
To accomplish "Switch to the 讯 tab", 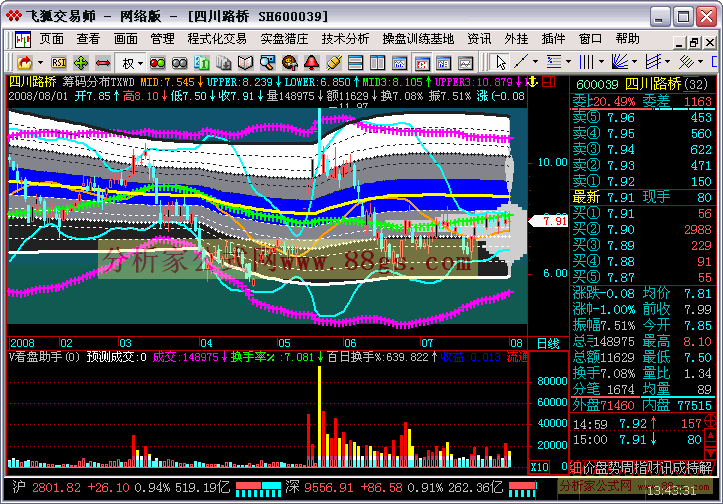I will click(666, 467).
